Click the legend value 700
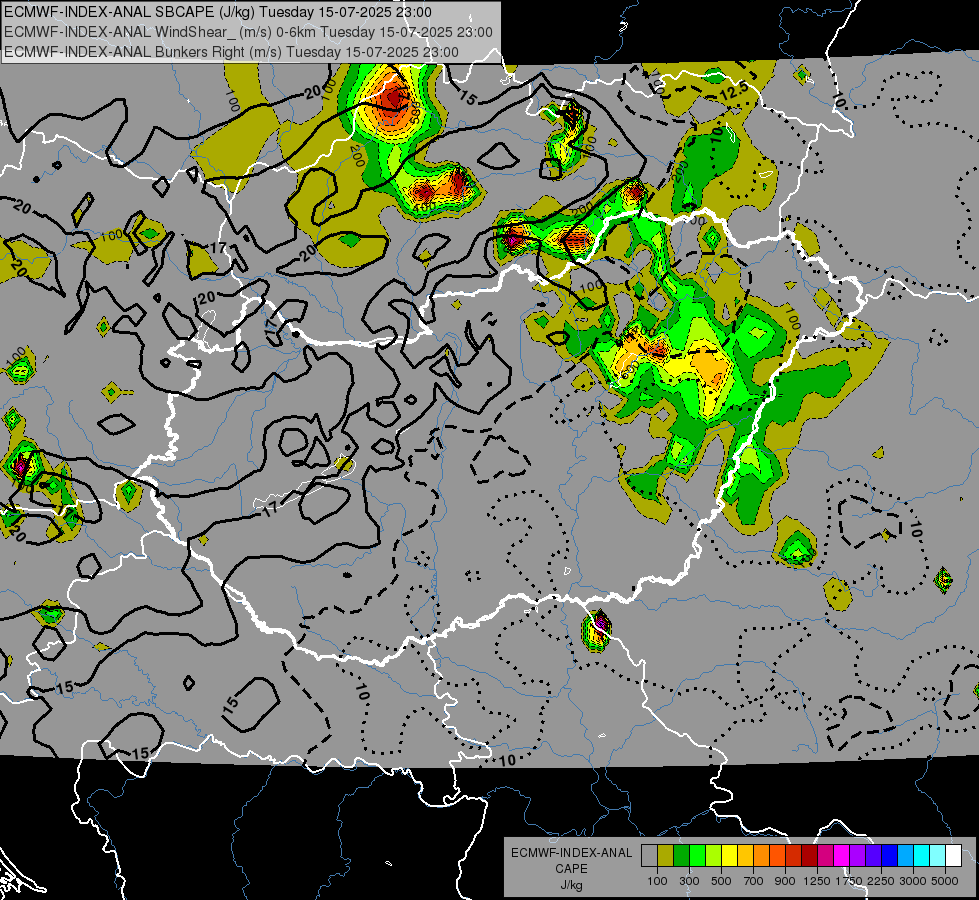 pyautogui.click(x=754, y=881)
